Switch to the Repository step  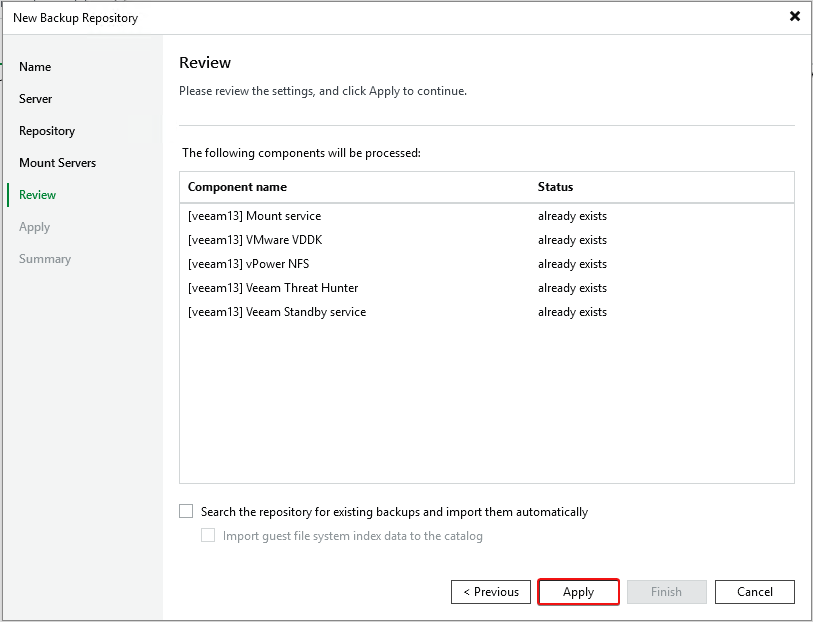47,131
